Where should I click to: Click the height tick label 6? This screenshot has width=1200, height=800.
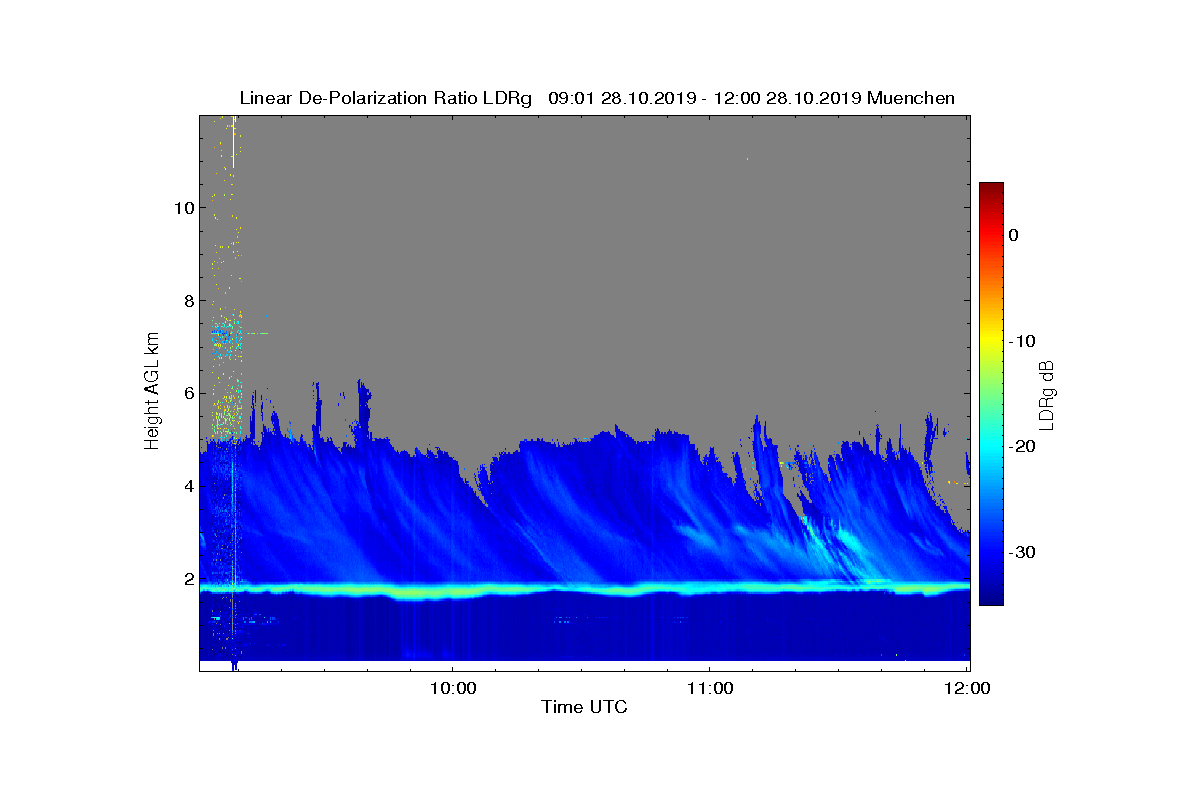(187, 393)
